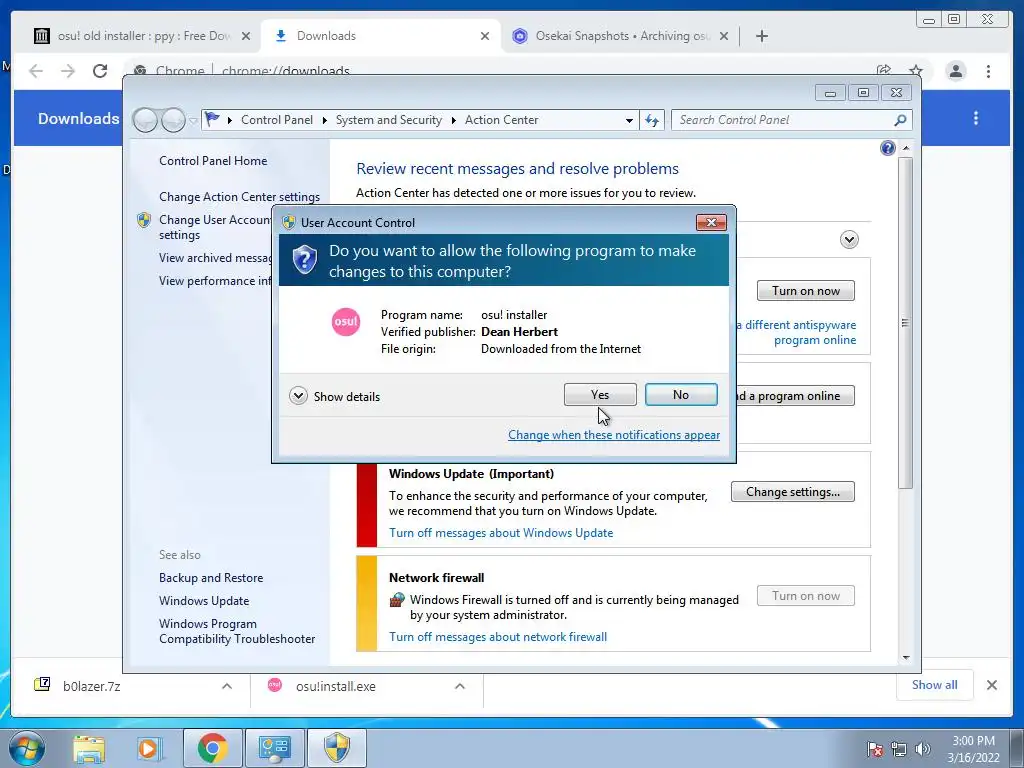Viewport: 1024px width, 768px height.
Task: Expand the arrow after System and Security
Action: 453,120
